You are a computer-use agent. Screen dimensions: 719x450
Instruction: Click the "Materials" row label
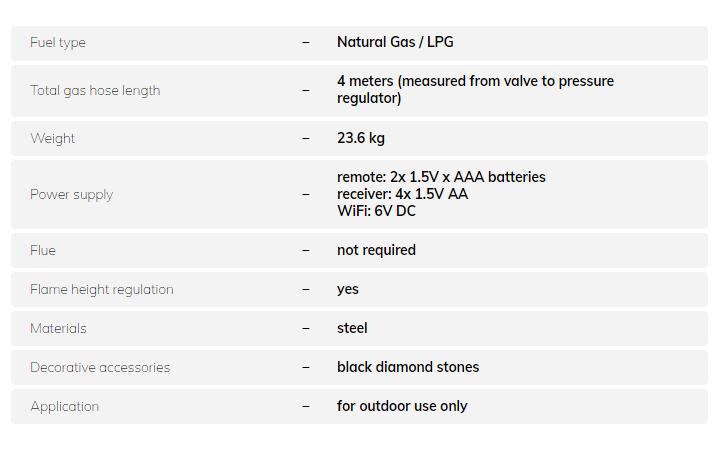point(58,329)
